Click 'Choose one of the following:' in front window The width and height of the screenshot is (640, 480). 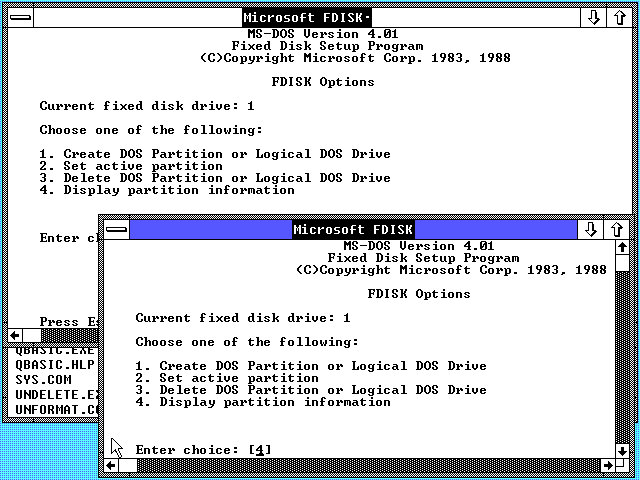[247, 342]
